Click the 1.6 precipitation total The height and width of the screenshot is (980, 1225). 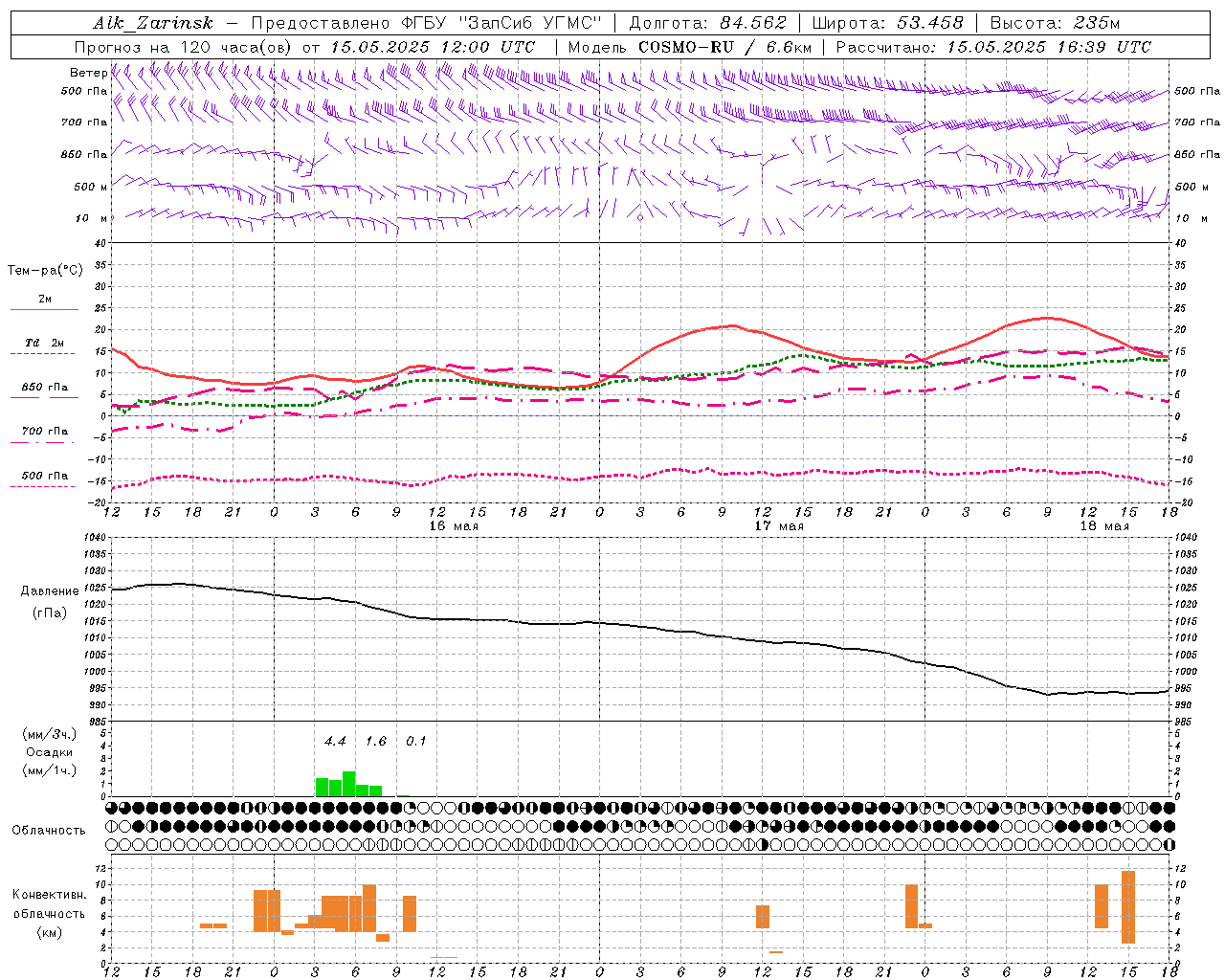coord(376,741)
